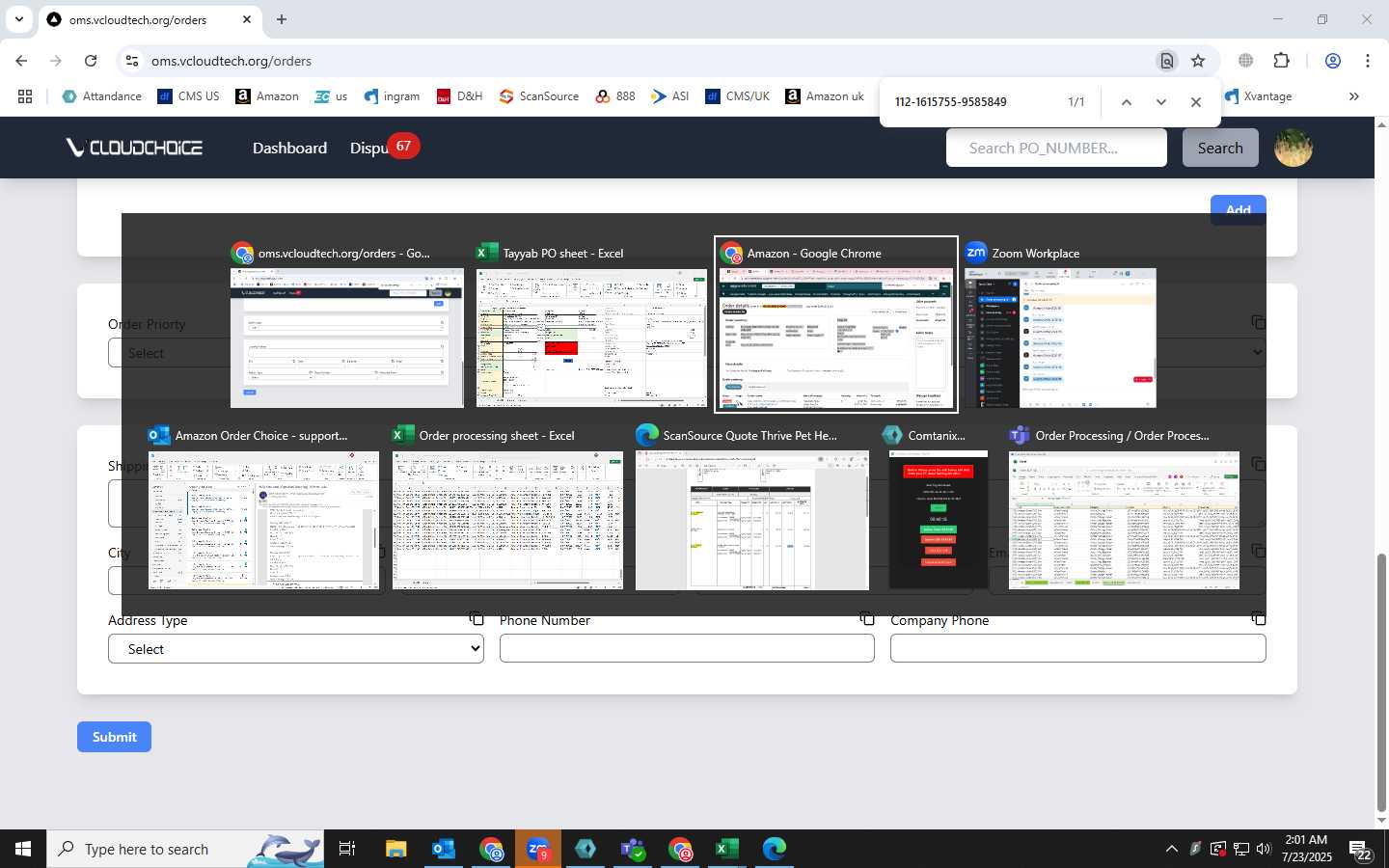Open the Dashboard menu item
This screenshot has width=1389, height=868.
289,148
